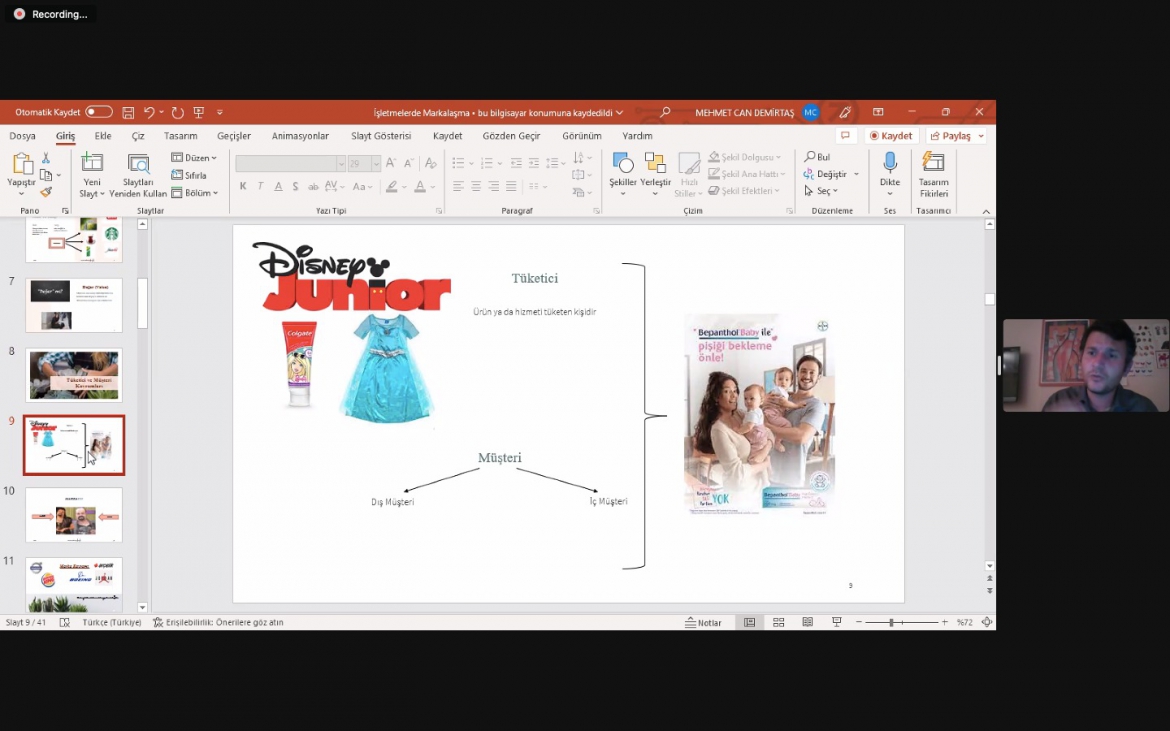Toggle italic T formatting

click(x=260, y=186)
